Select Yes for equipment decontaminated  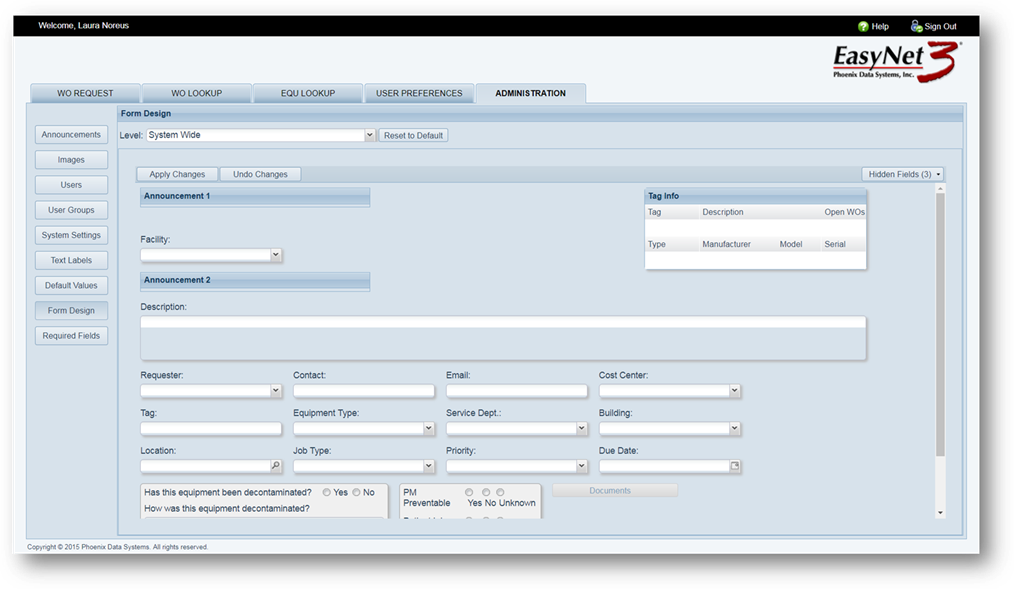coord(327,492)
